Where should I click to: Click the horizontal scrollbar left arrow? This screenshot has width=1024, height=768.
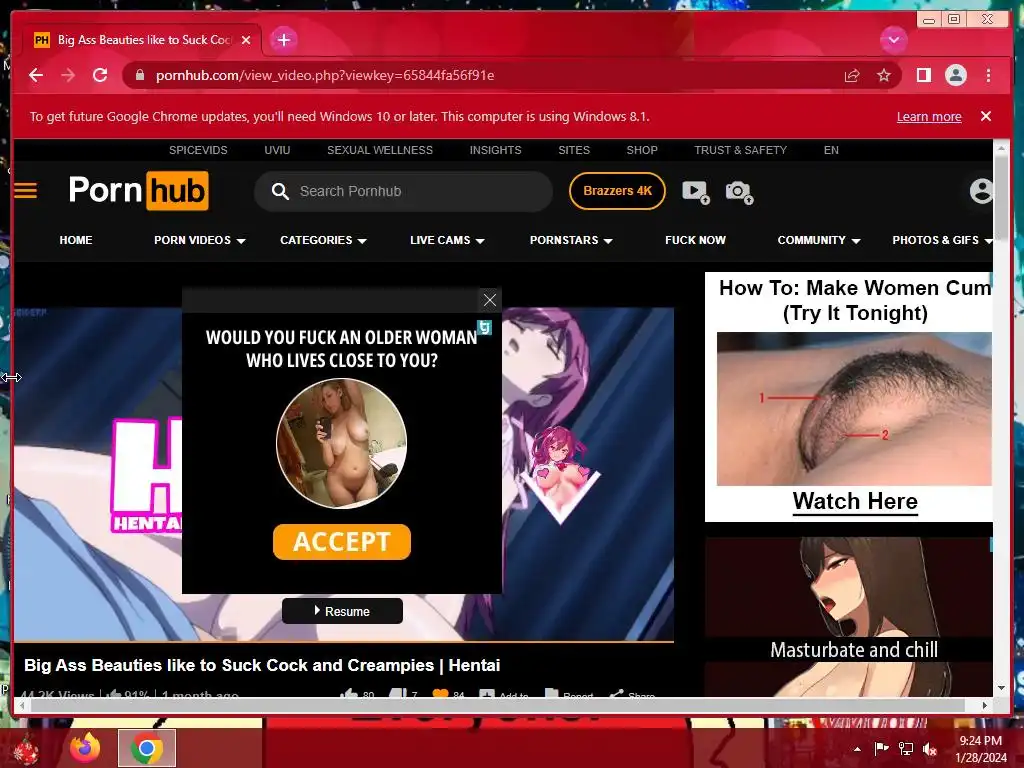(x=22, y=705)
